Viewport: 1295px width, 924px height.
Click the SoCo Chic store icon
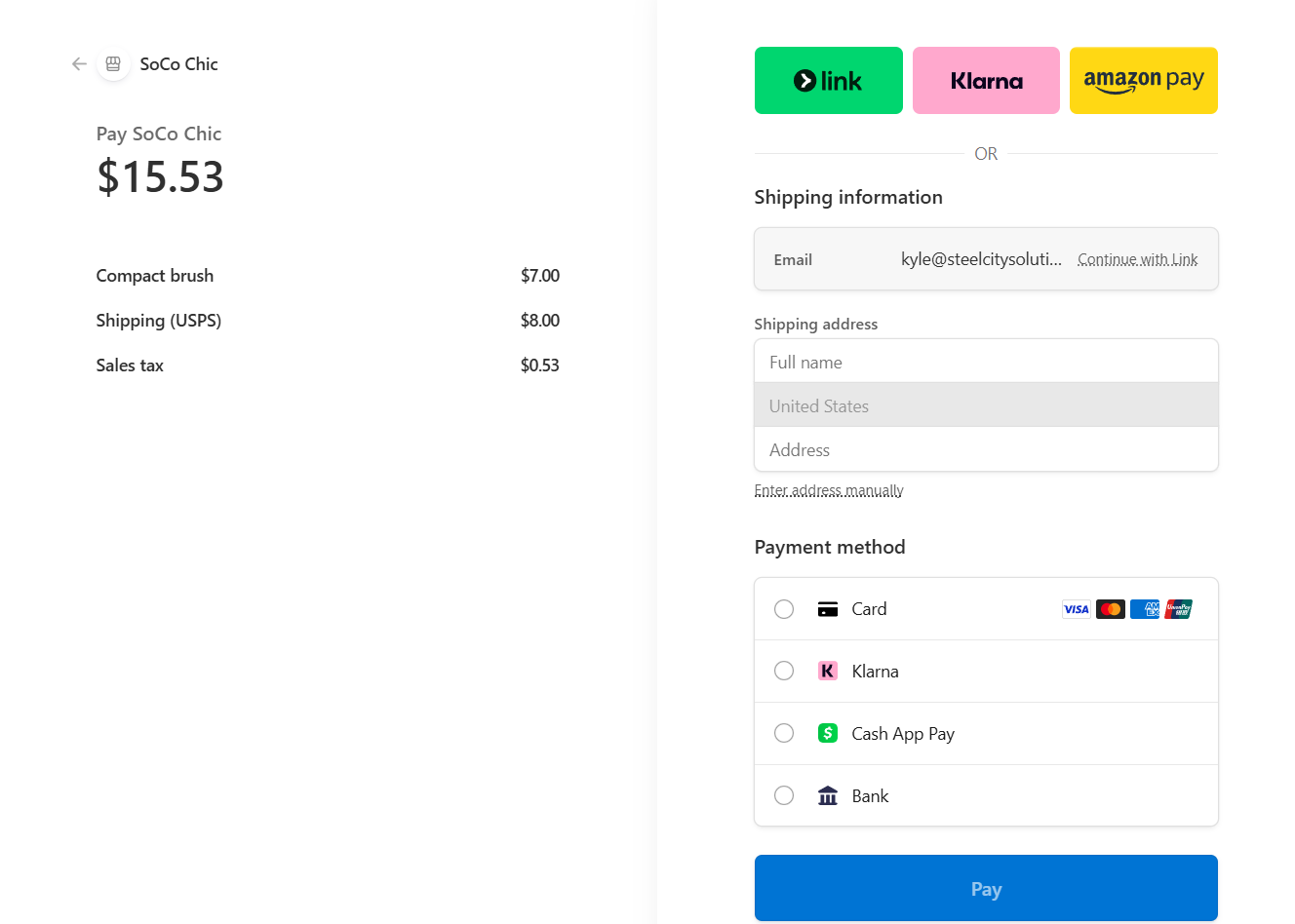(113, 64)
